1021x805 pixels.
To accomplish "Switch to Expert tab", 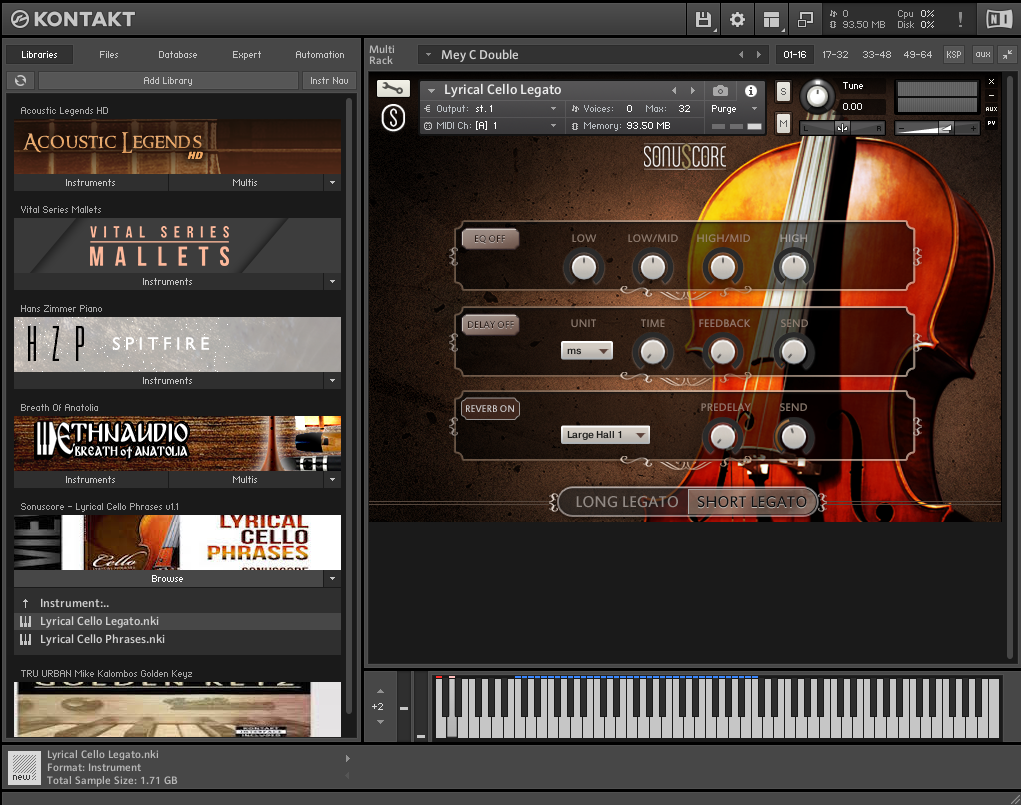I will pyautogui.click(x=247, y=55).
